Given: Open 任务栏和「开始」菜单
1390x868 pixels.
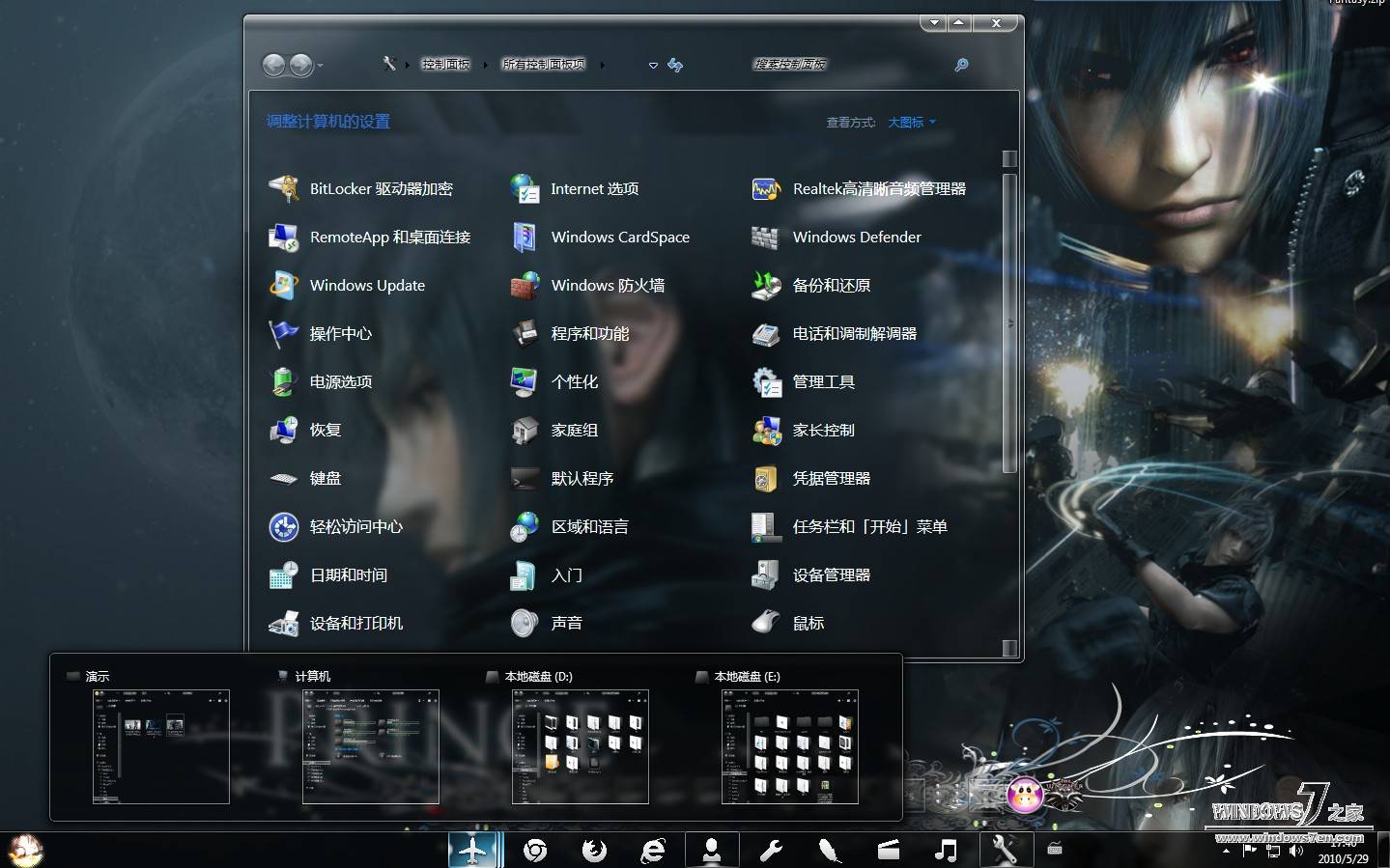Looking at the screenshot, I should click(x=849, y=526).
